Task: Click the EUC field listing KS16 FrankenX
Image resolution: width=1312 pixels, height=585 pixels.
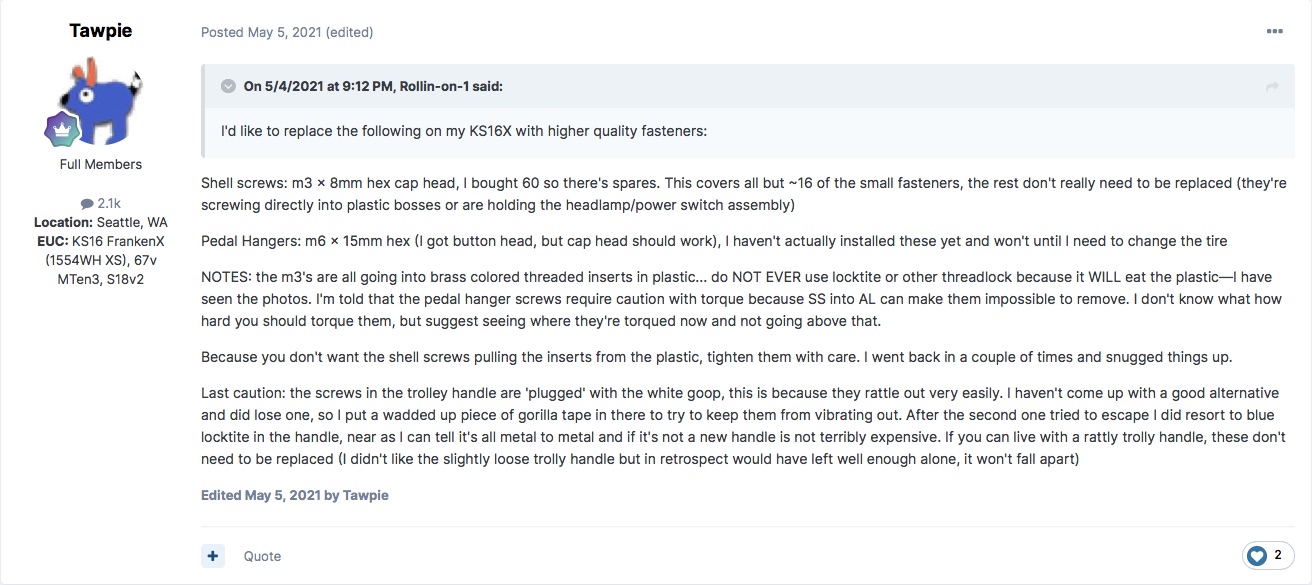Action: (101, 260)
